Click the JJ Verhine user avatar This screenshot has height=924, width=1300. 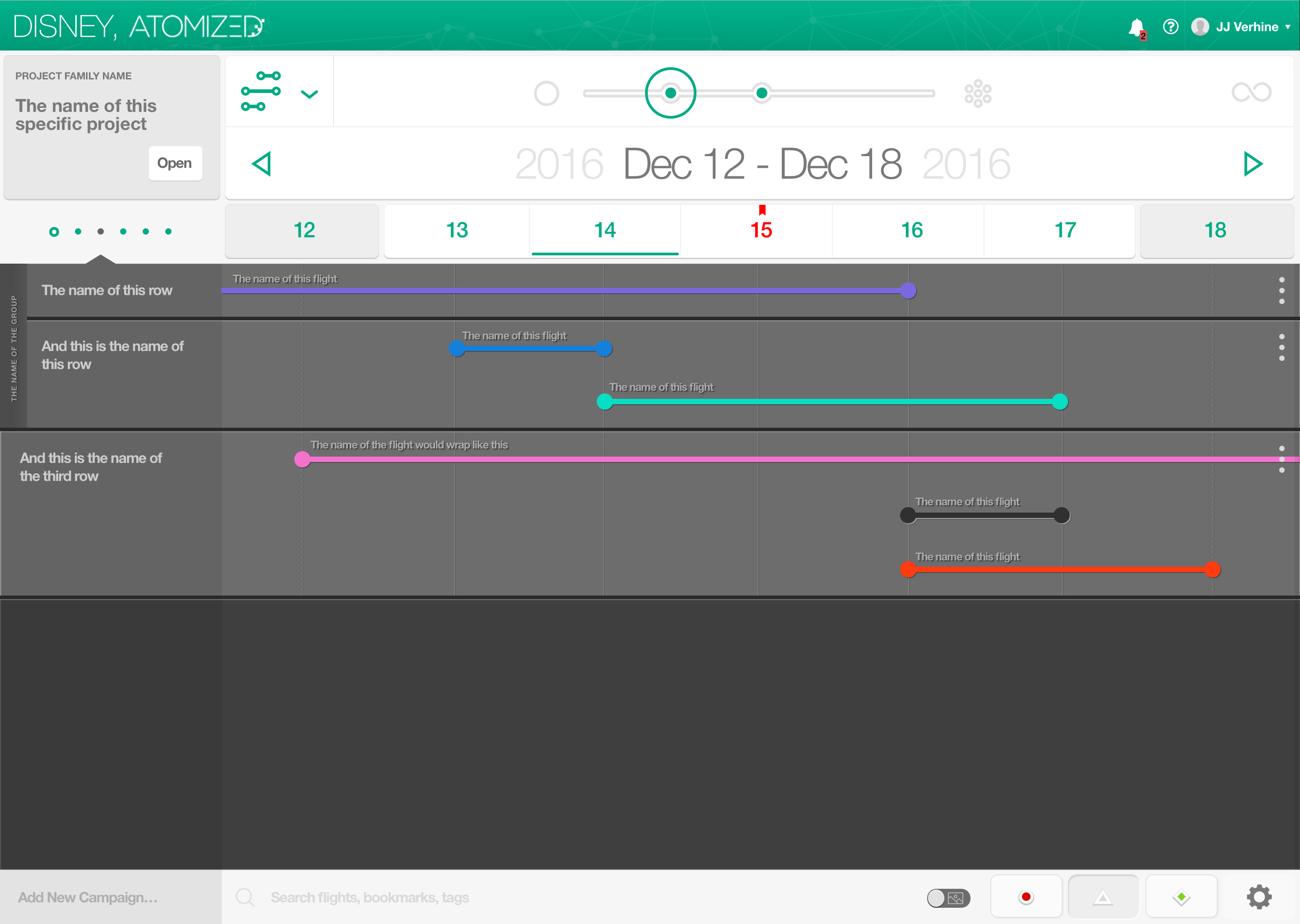pyautogui.click(x=1200, y=27)
